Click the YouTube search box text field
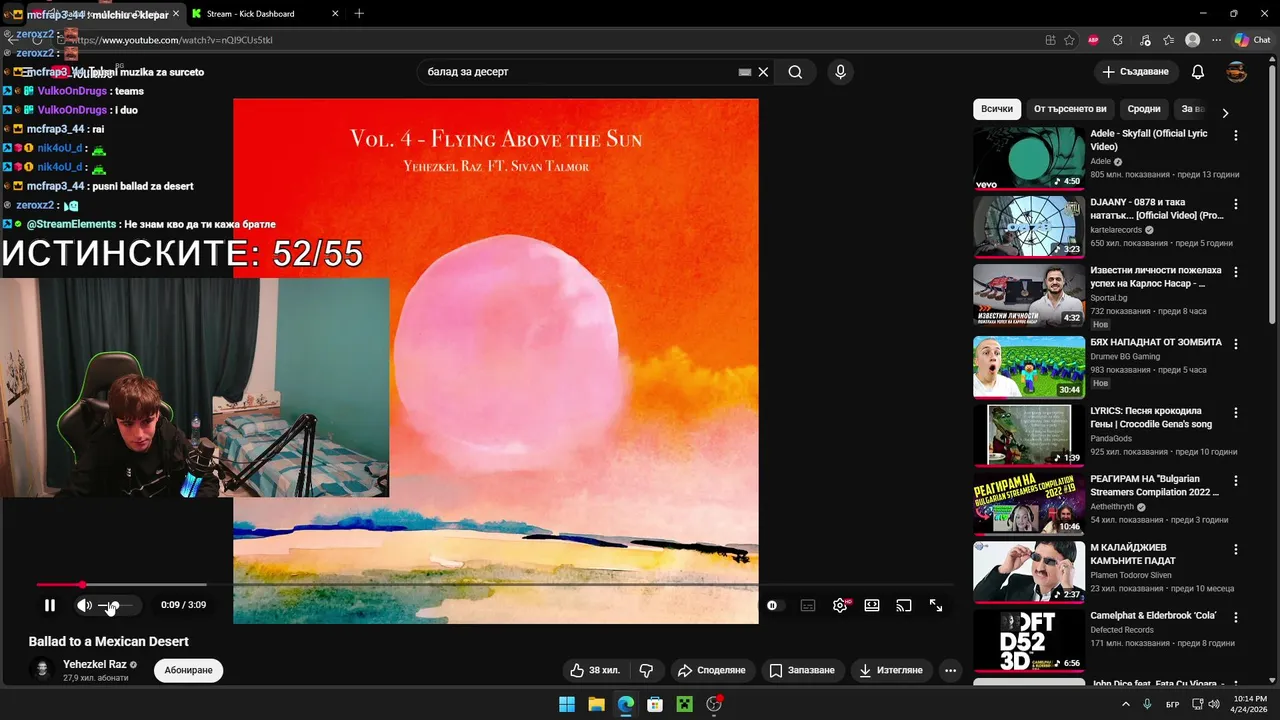The height and width of the screenshot is (720, 1280). [x=580, y=72]
